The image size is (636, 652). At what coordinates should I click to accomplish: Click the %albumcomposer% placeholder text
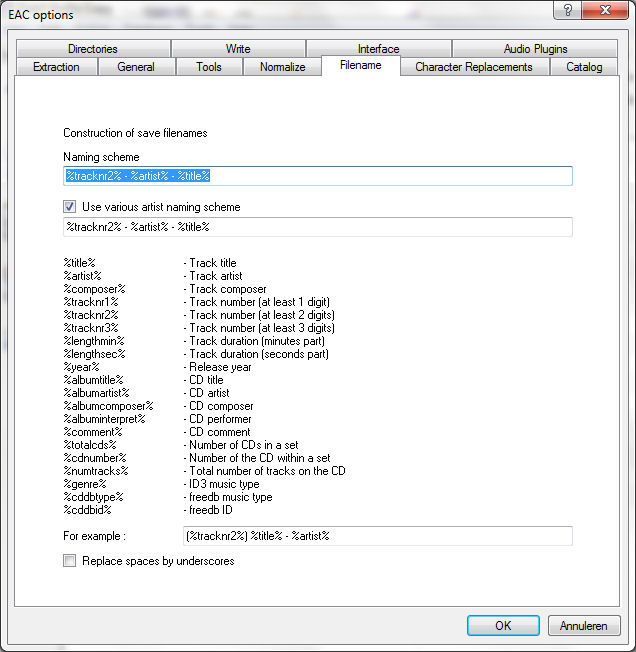coord(108,406)
